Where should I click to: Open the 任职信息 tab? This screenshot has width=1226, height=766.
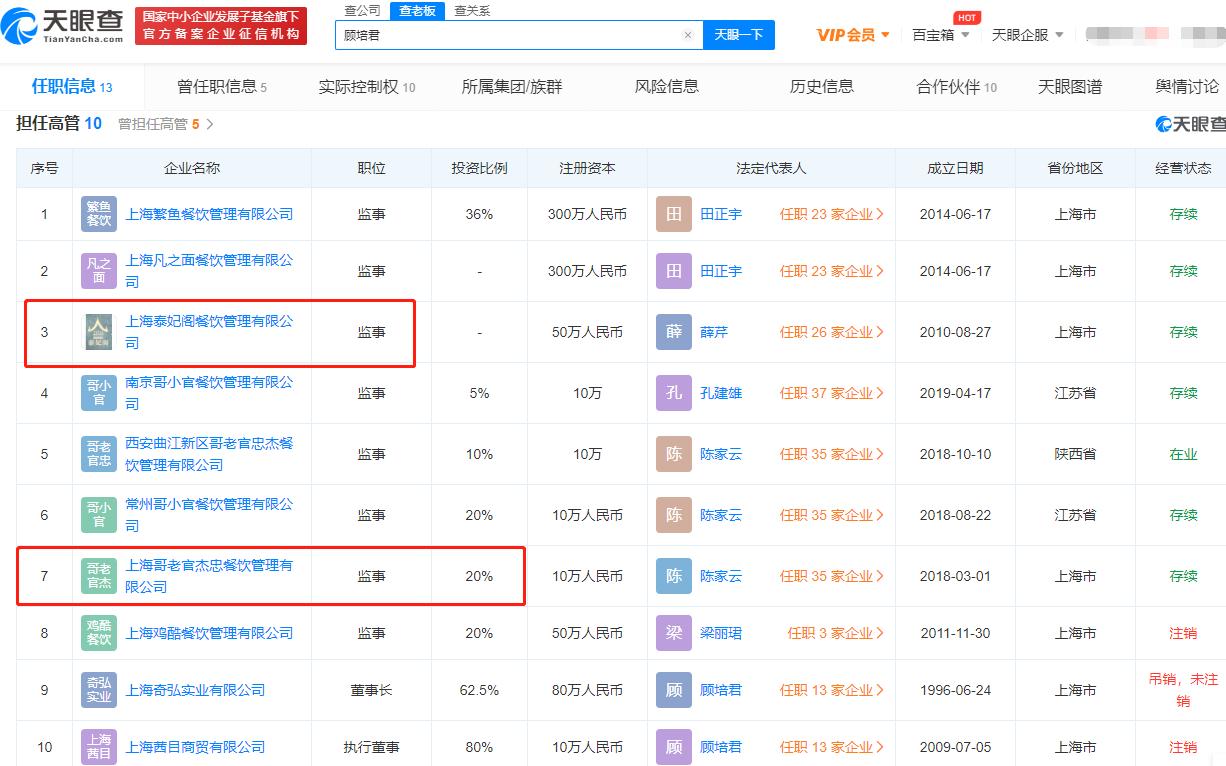[72, 86]
